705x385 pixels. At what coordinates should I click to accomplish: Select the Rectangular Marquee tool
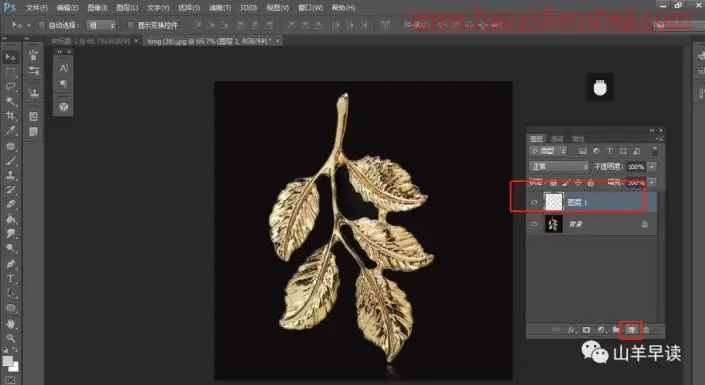(10, 72)
